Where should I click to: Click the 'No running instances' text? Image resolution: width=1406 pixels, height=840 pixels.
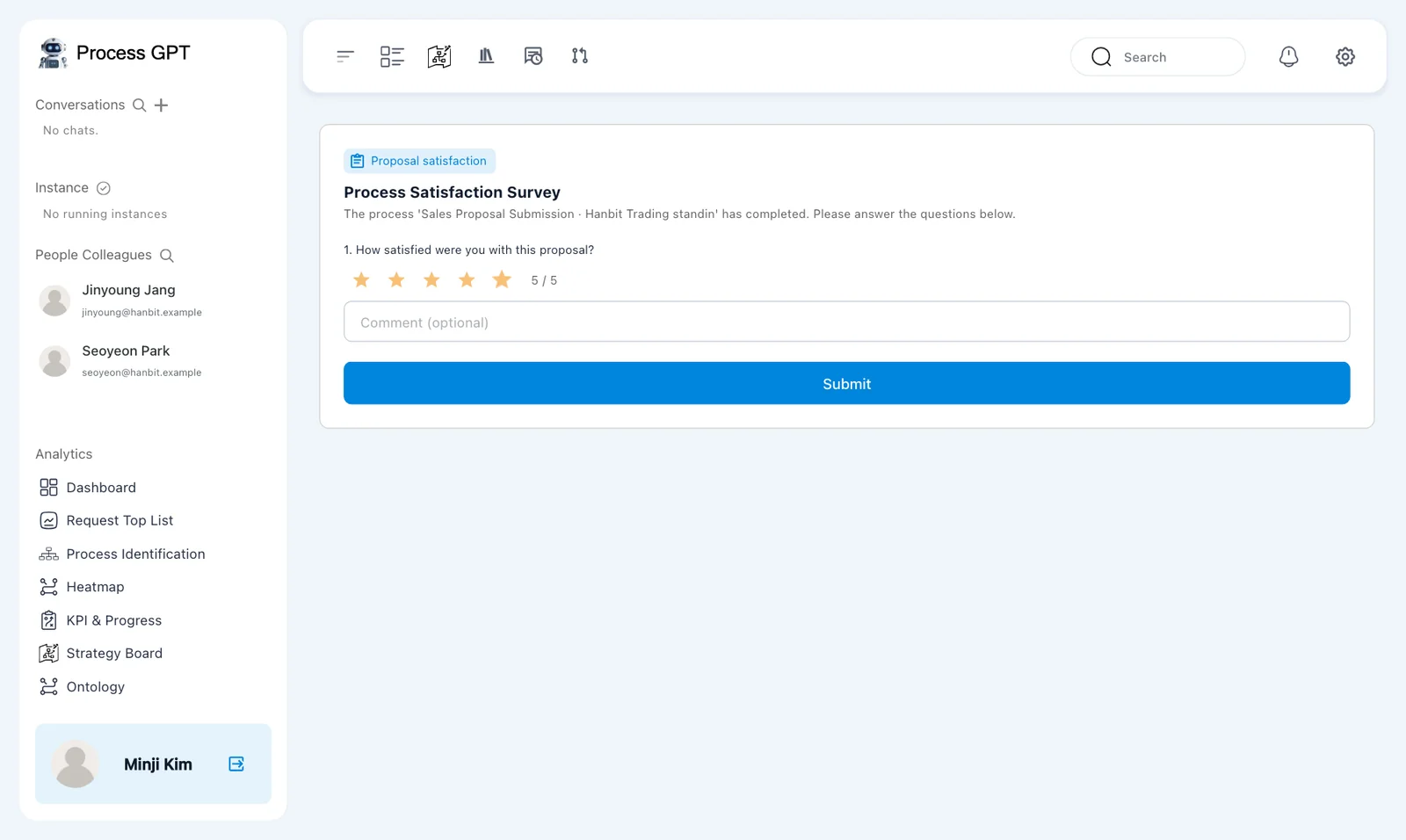click(105, 214)
